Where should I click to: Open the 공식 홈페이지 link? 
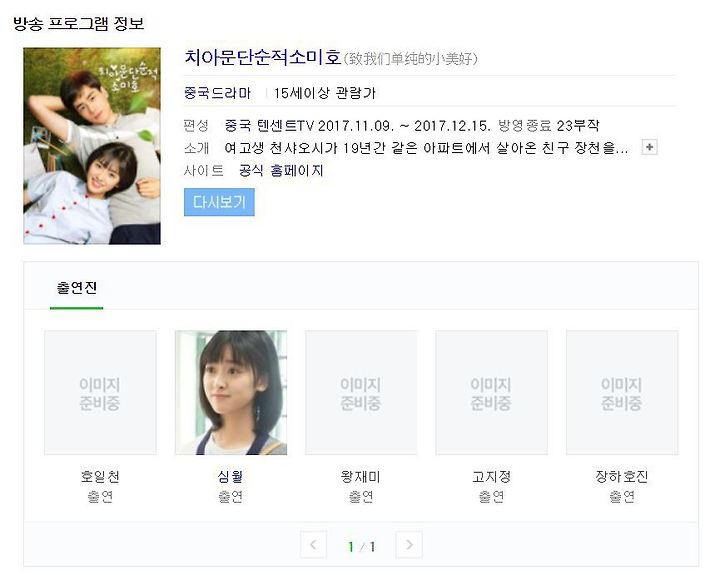[281, 171]
